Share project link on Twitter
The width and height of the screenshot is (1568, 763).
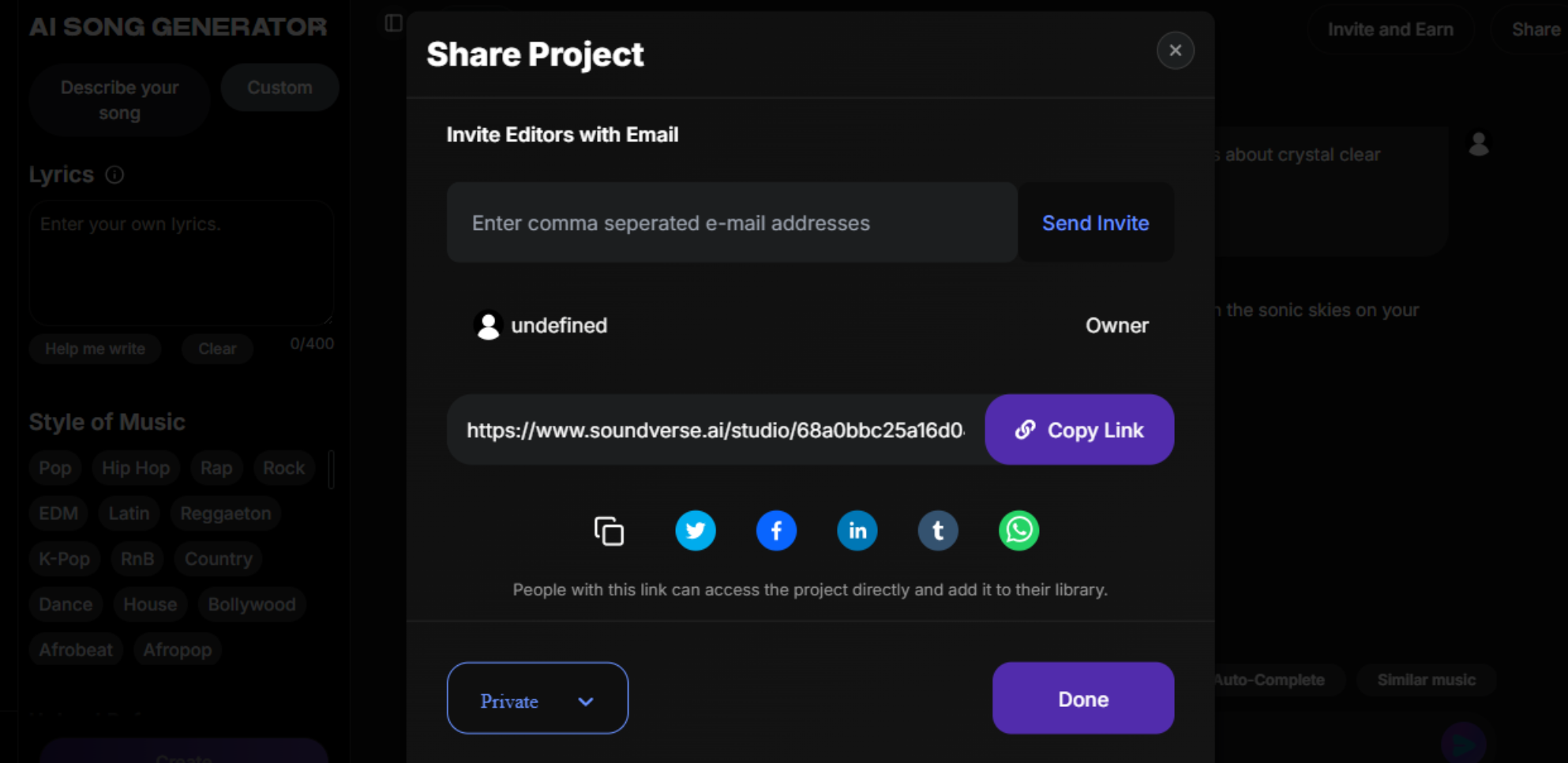pyautogui.click(x=696, y=531)
